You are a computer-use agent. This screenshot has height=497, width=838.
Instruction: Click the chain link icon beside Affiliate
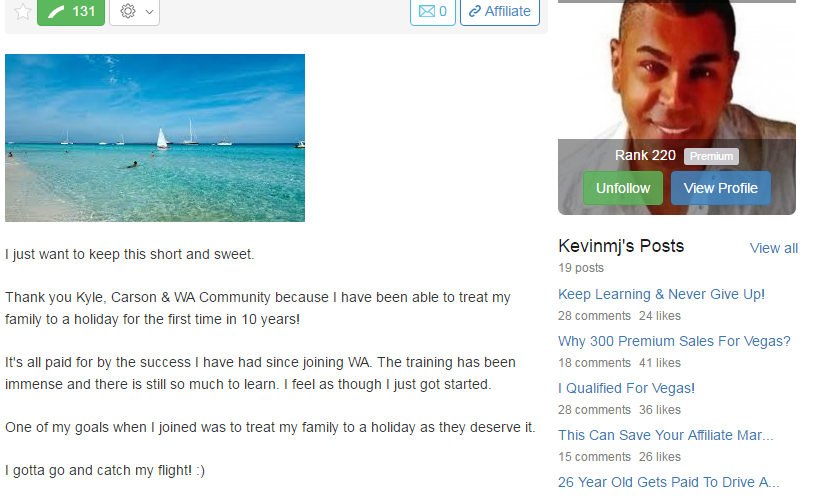coord(475,11)
